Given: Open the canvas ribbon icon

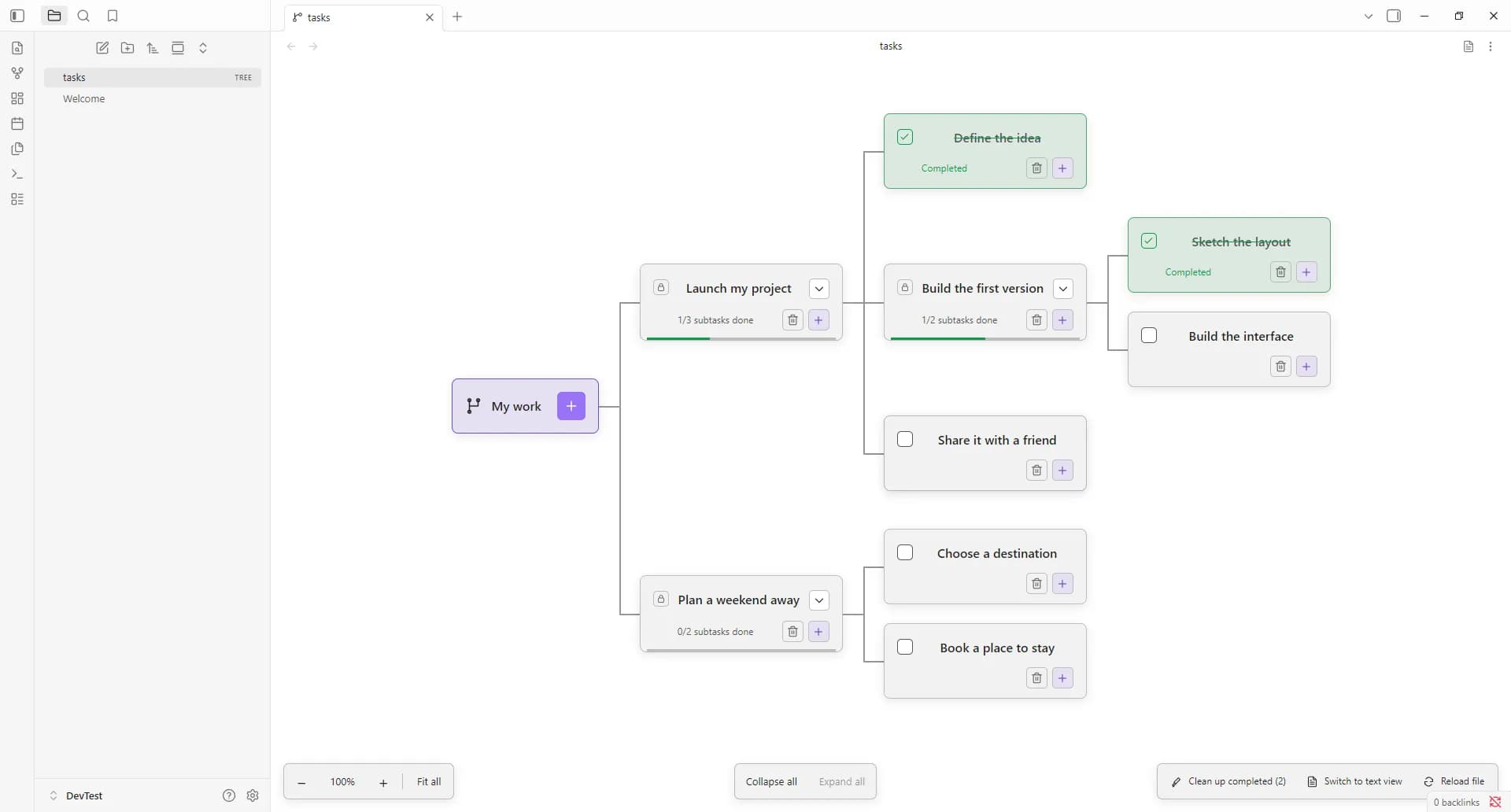Looking at the screenshot, I should [x=17, y=98].
